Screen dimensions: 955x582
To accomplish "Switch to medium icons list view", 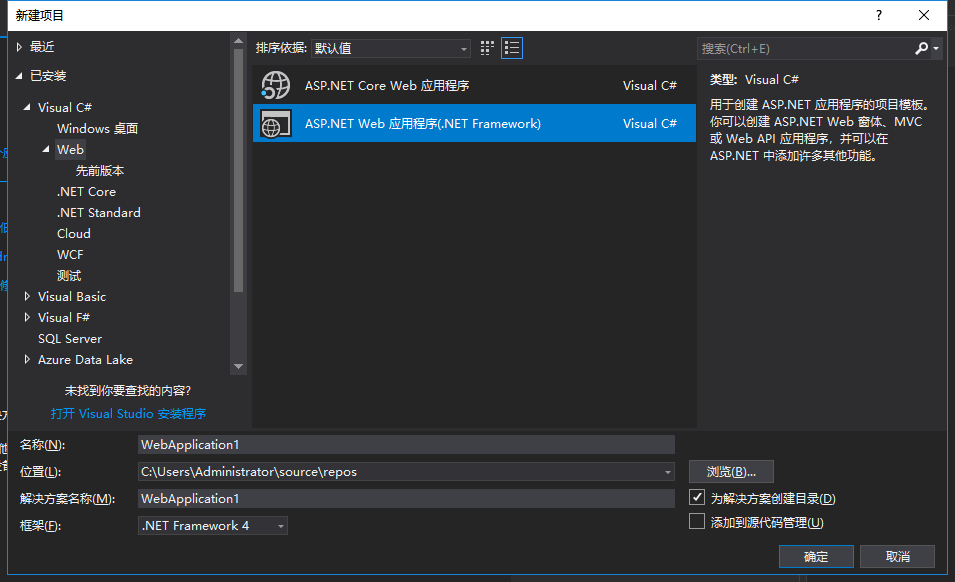I will coord(512,48).
